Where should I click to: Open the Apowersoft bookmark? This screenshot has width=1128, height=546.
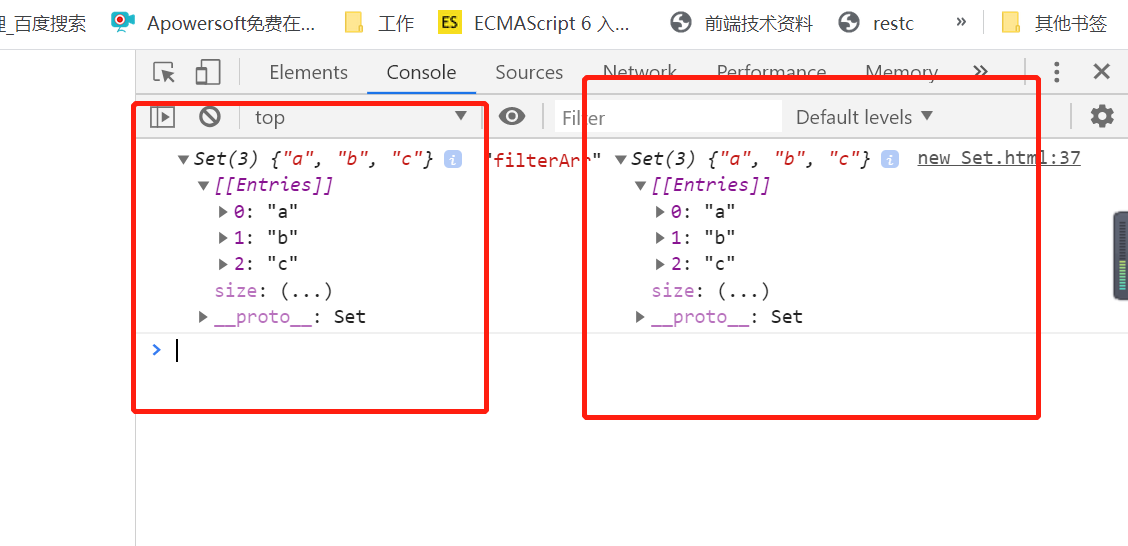214,23
